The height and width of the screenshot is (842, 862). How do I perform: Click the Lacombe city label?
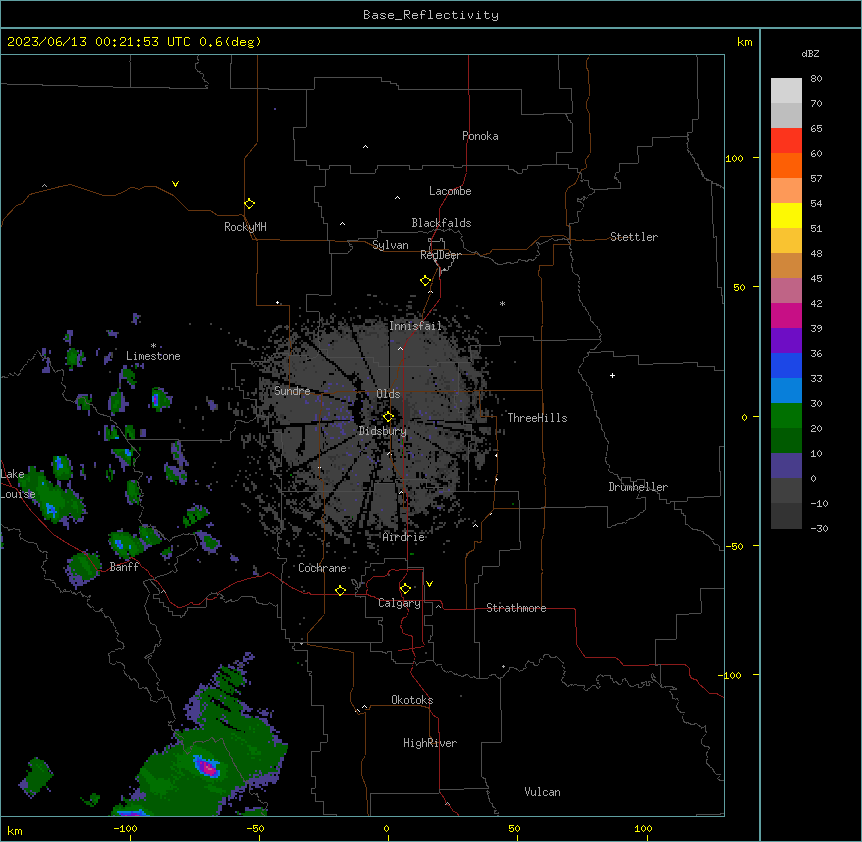450,191
